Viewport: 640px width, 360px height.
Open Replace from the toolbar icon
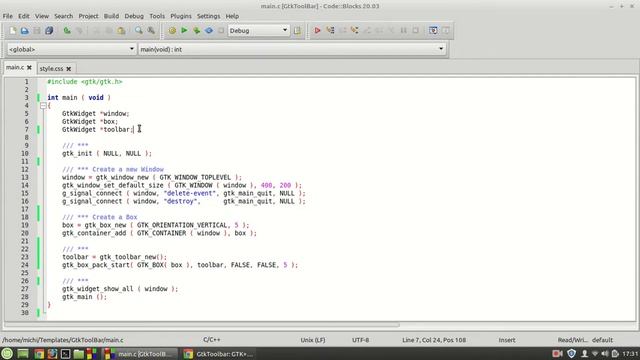[x=151, y=31]
